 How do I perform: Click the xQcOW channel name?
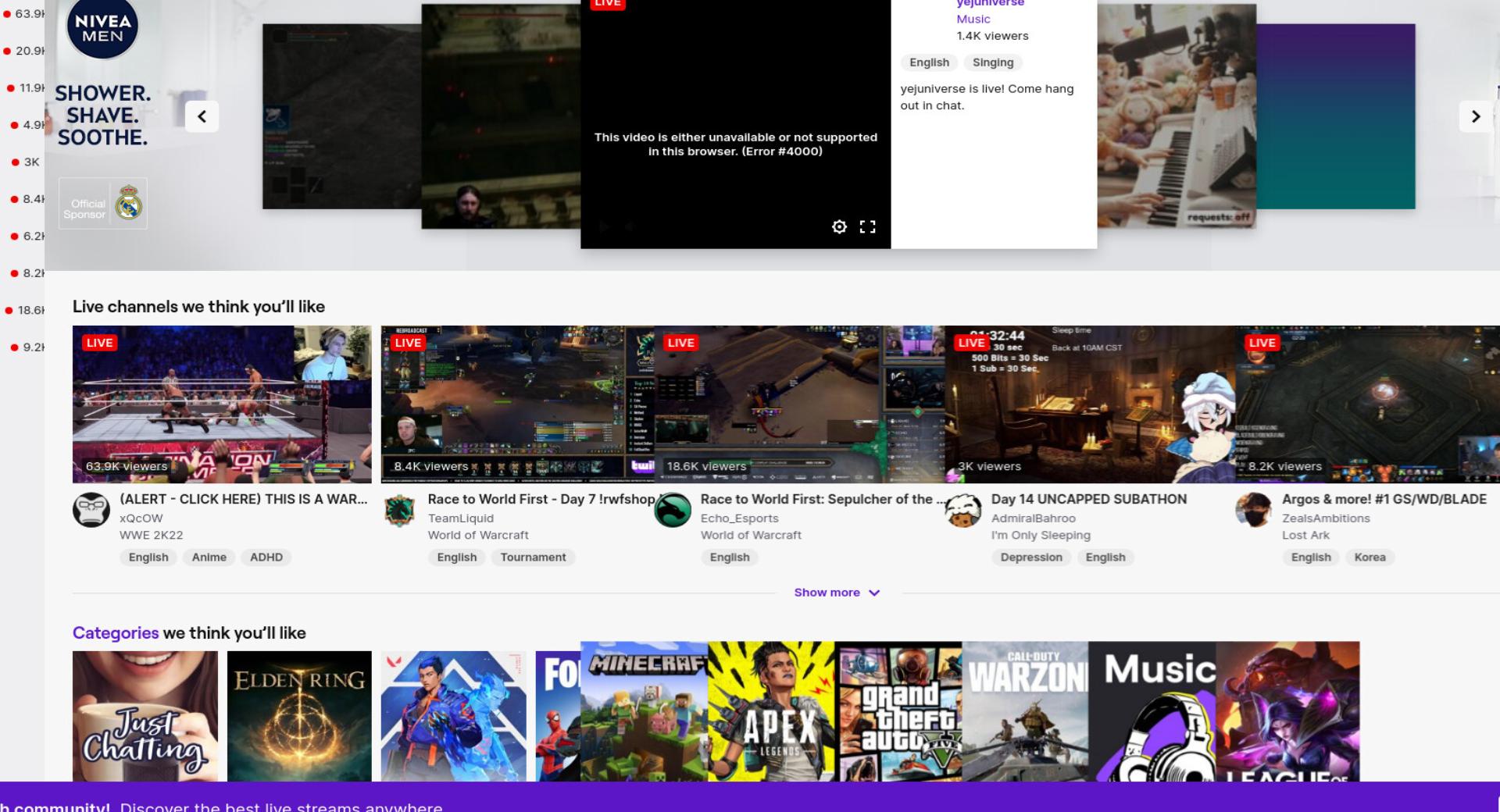[141, 518]
